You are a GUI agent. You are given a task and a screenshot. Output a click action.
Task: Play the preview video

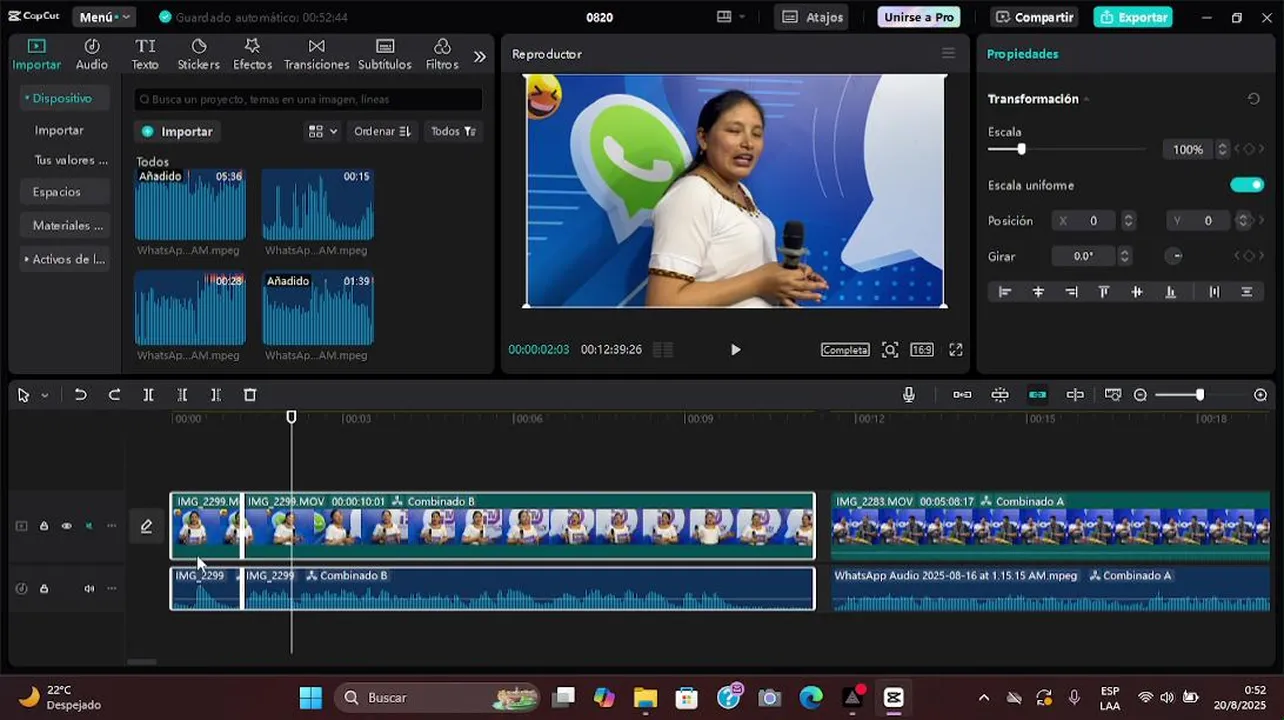[735, 349]
